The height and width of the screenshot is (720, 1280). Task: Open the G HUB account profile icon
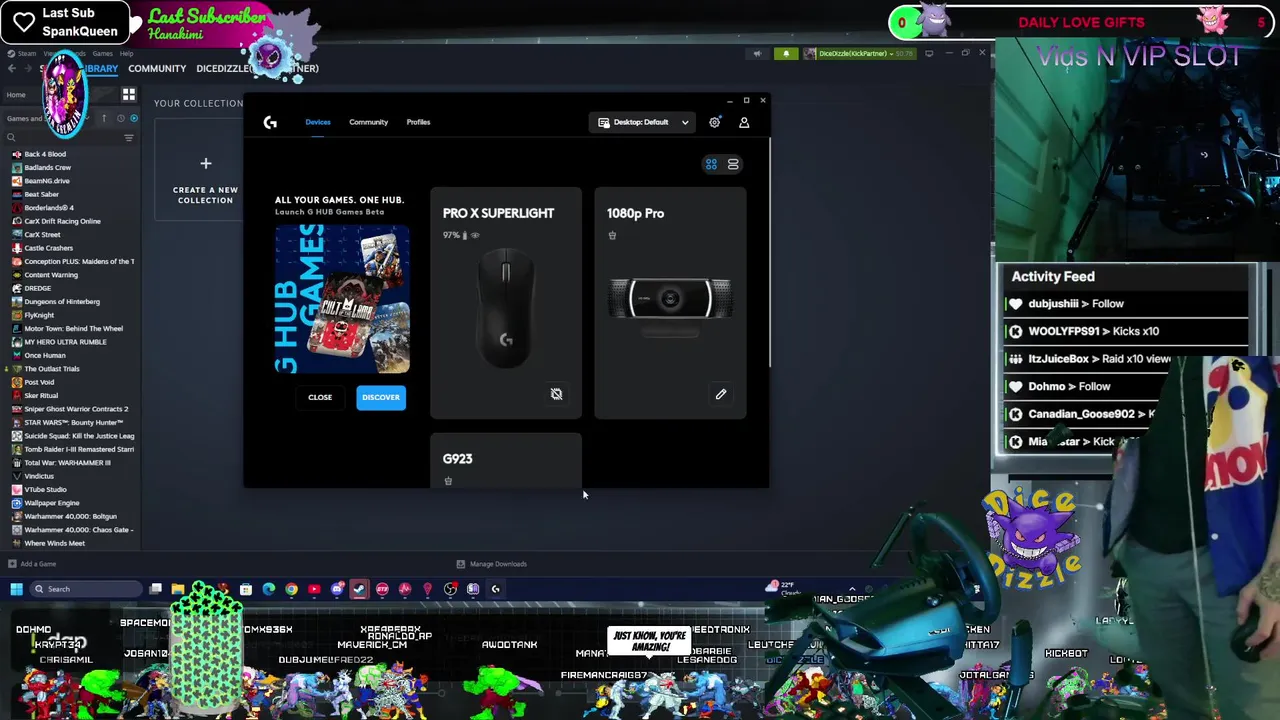(744, 122)
